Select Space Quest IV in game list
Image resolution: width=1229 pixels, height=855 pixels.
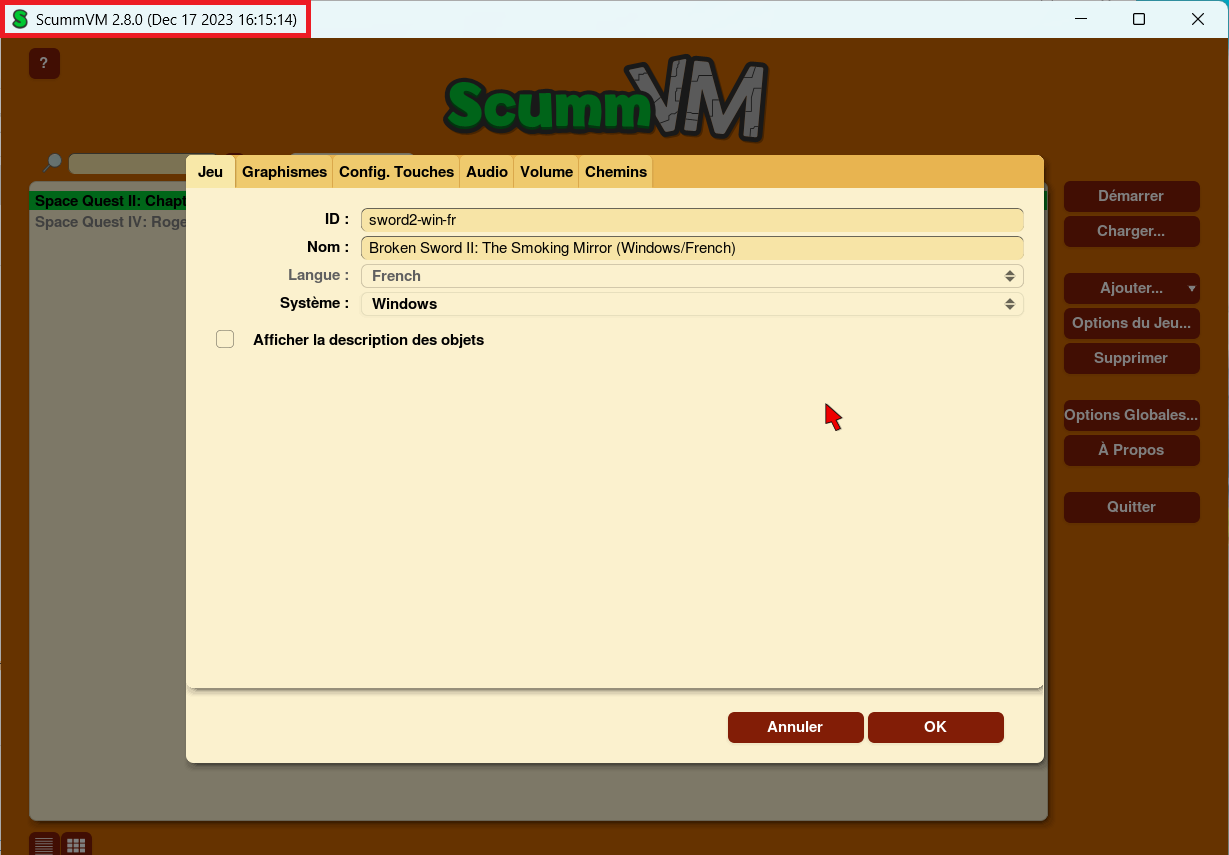(110, 222)
